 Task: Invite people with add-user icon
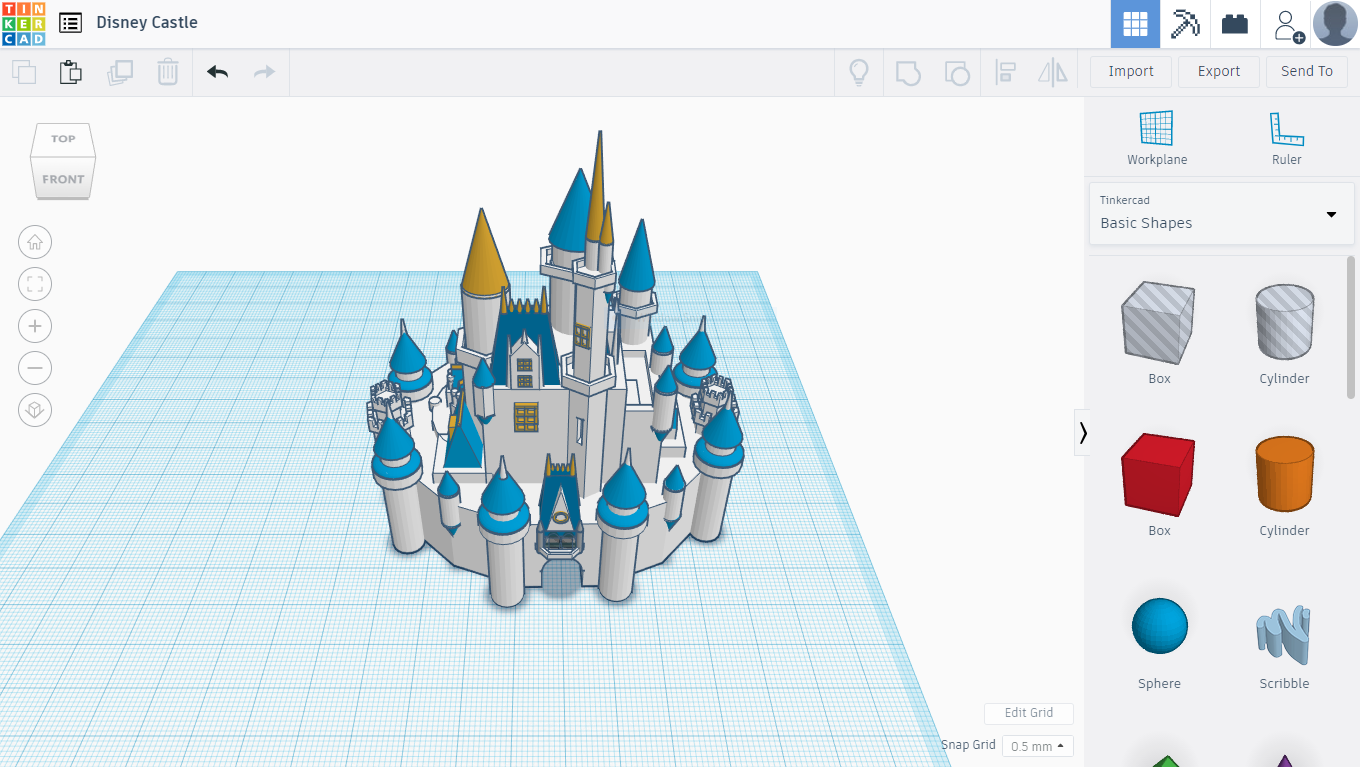click(1286, 24)
